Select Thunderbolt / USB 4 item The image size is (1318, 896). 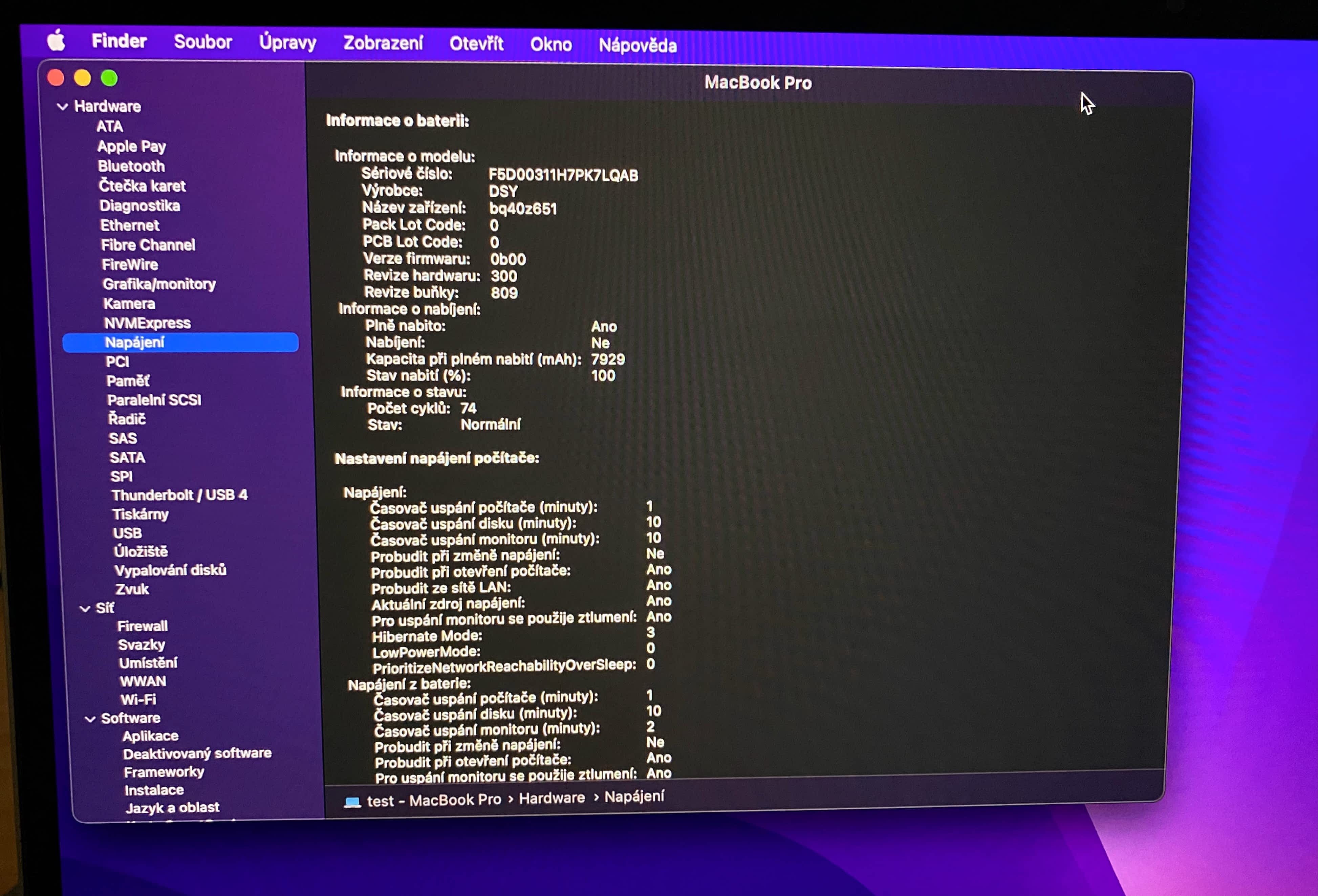click(x=179, y=495)
